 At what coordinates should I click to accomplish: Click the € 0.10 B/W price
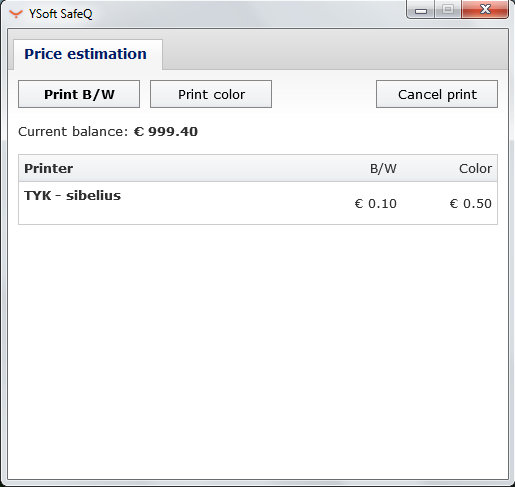pyautogui.click(x=376, y=203)
